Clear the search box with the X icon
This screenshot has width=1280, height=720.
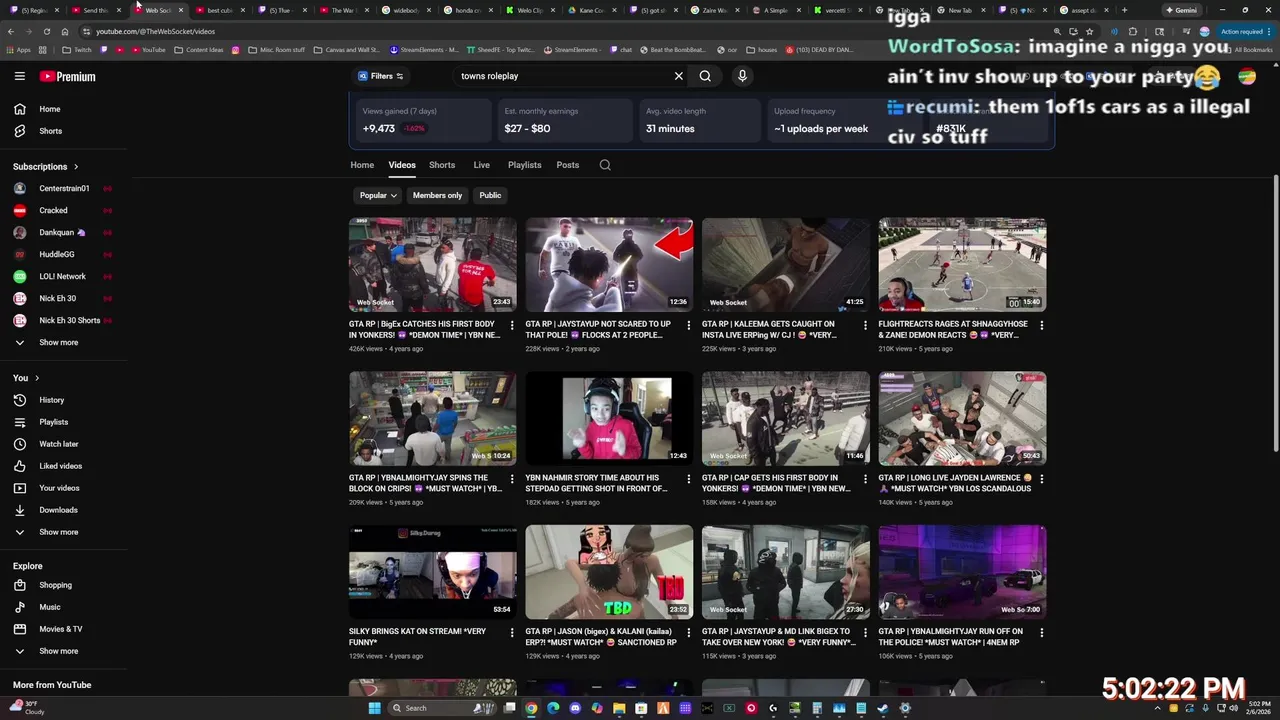[x=678, y=76]
